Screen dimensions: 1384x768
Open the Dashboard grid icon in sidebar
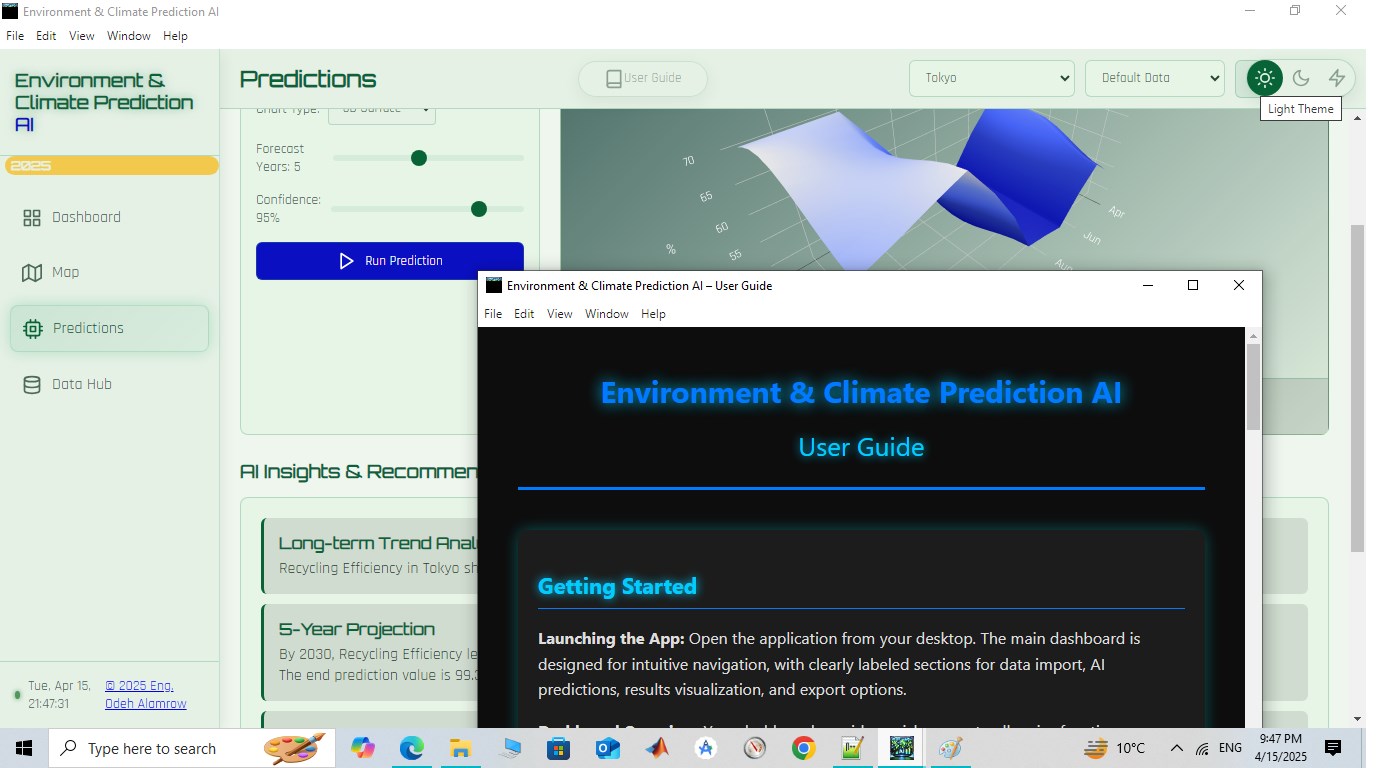pyautogui.click(x=32, y=218)
